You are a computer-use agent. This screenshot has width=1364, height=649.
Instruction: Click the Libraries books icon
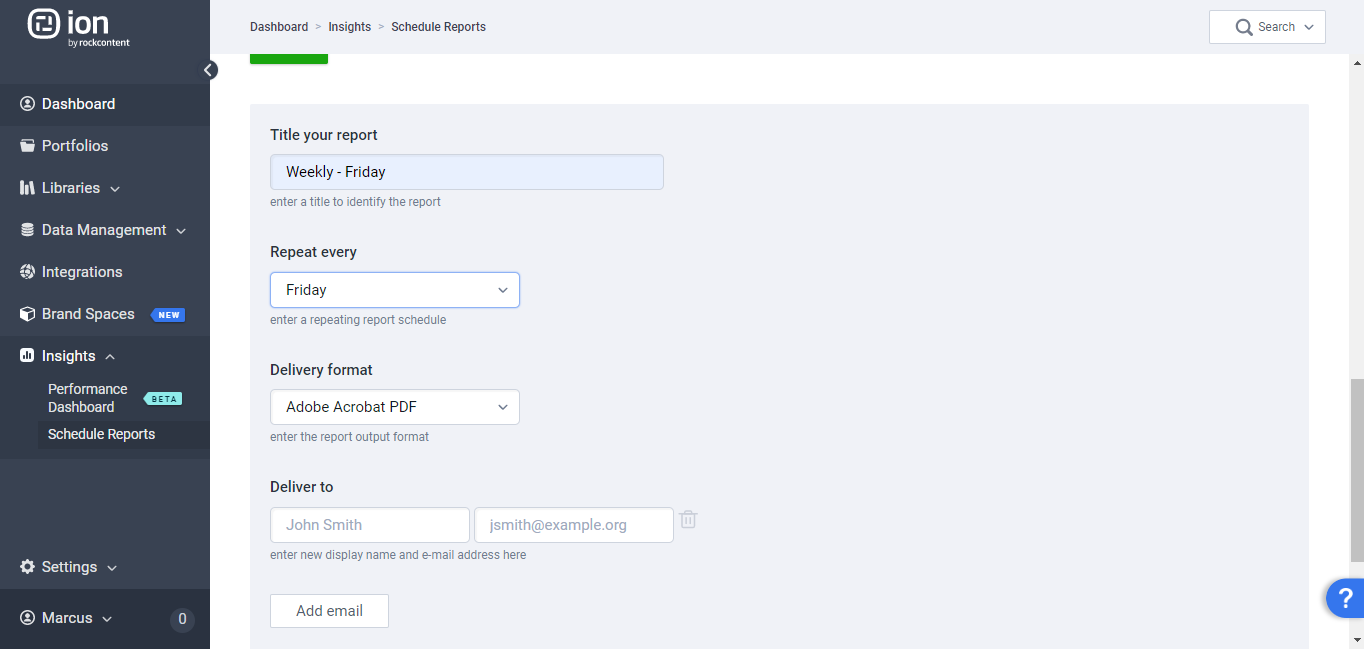tap(27, 188)
